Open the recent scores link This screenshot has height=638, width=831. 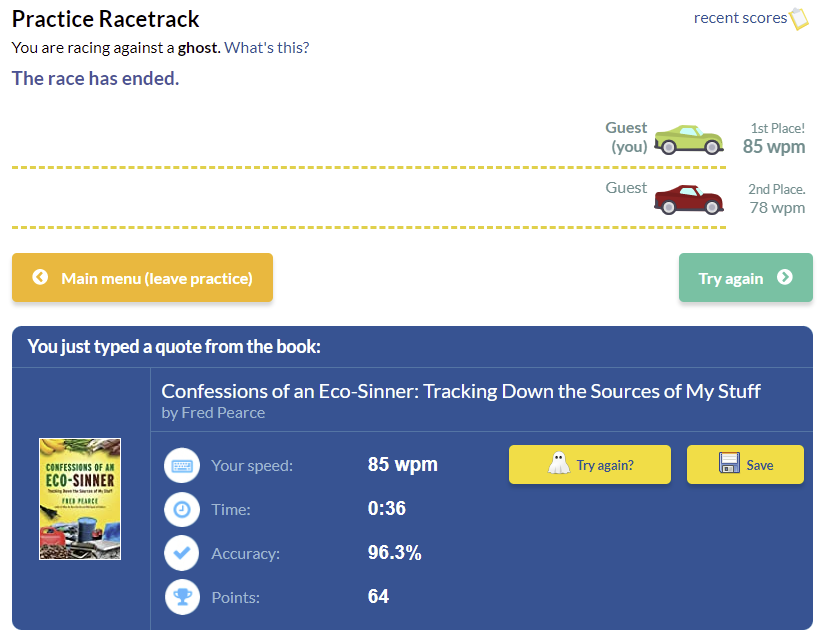(x=740, y=18)
